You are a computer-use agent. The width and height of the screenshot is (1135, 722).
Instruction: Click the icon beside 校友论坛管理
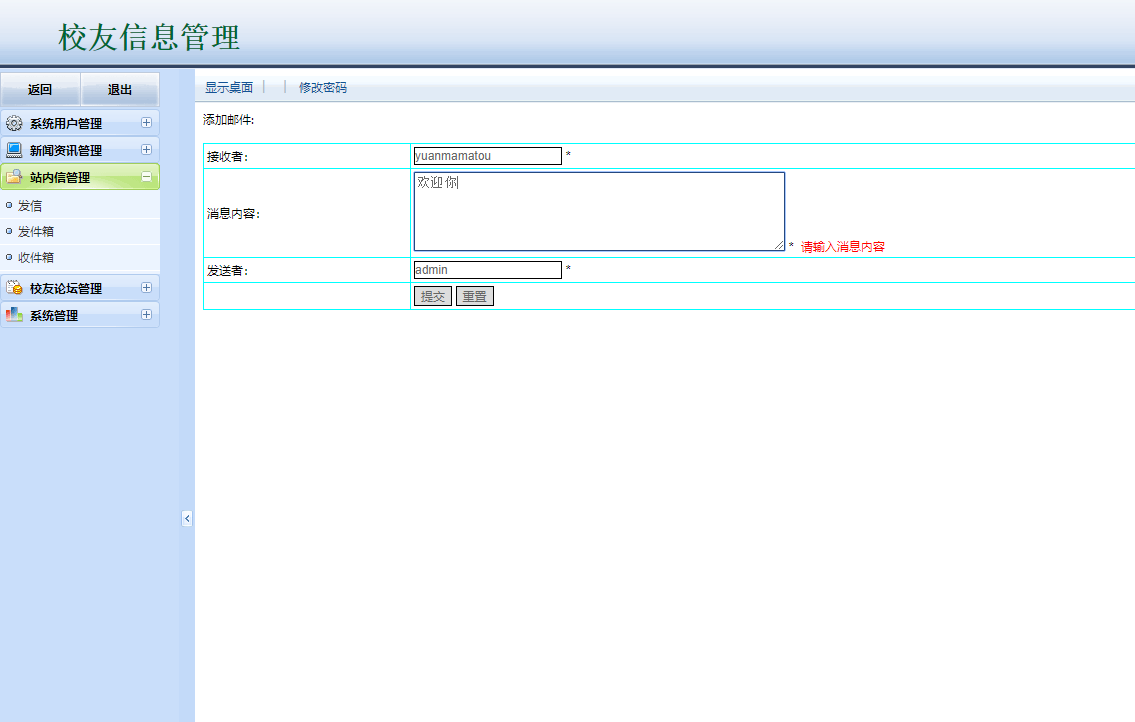(14, 287)
